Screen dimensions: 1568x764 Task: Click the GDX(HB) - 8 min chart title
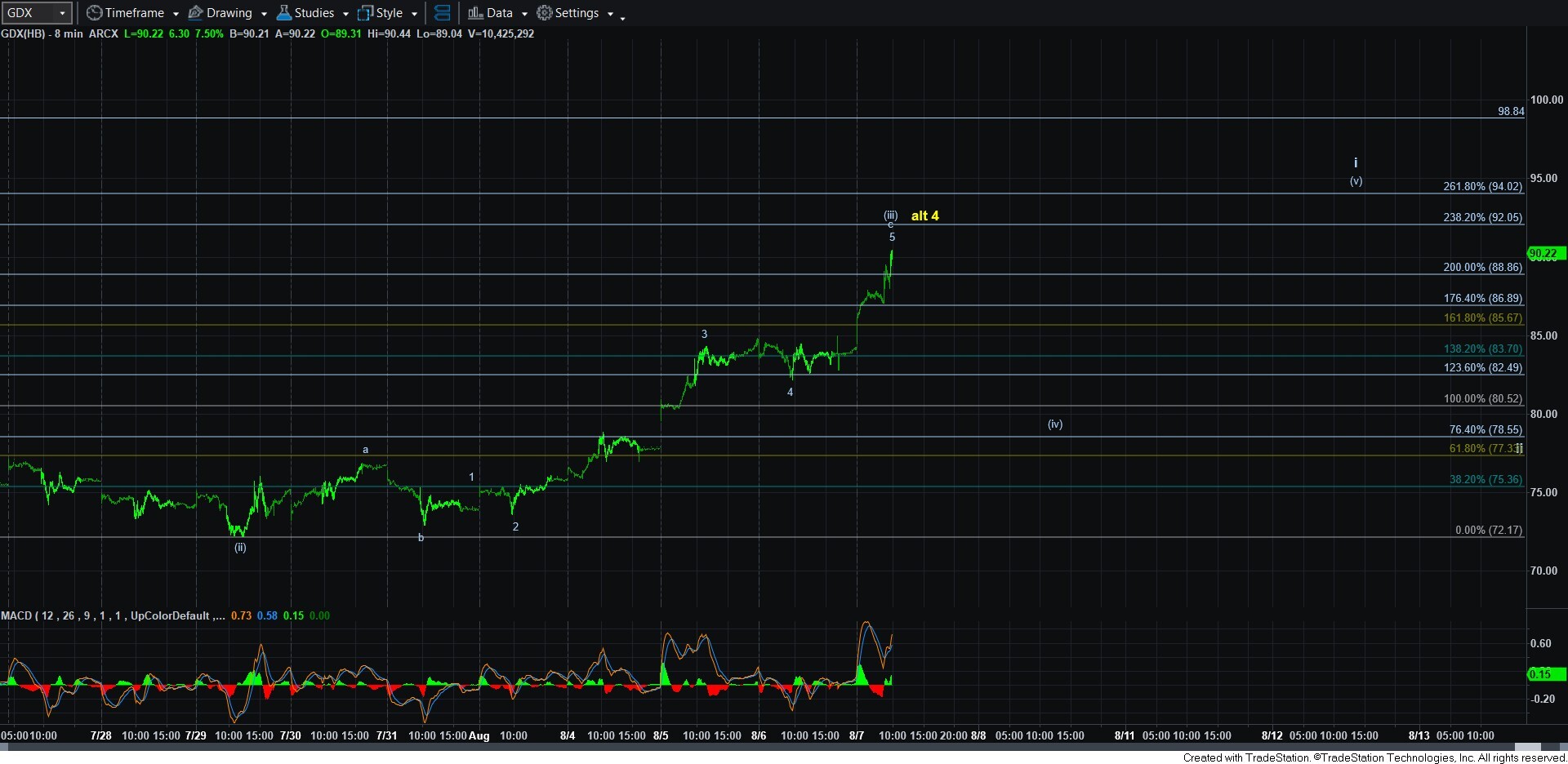(x=42, y=33)
